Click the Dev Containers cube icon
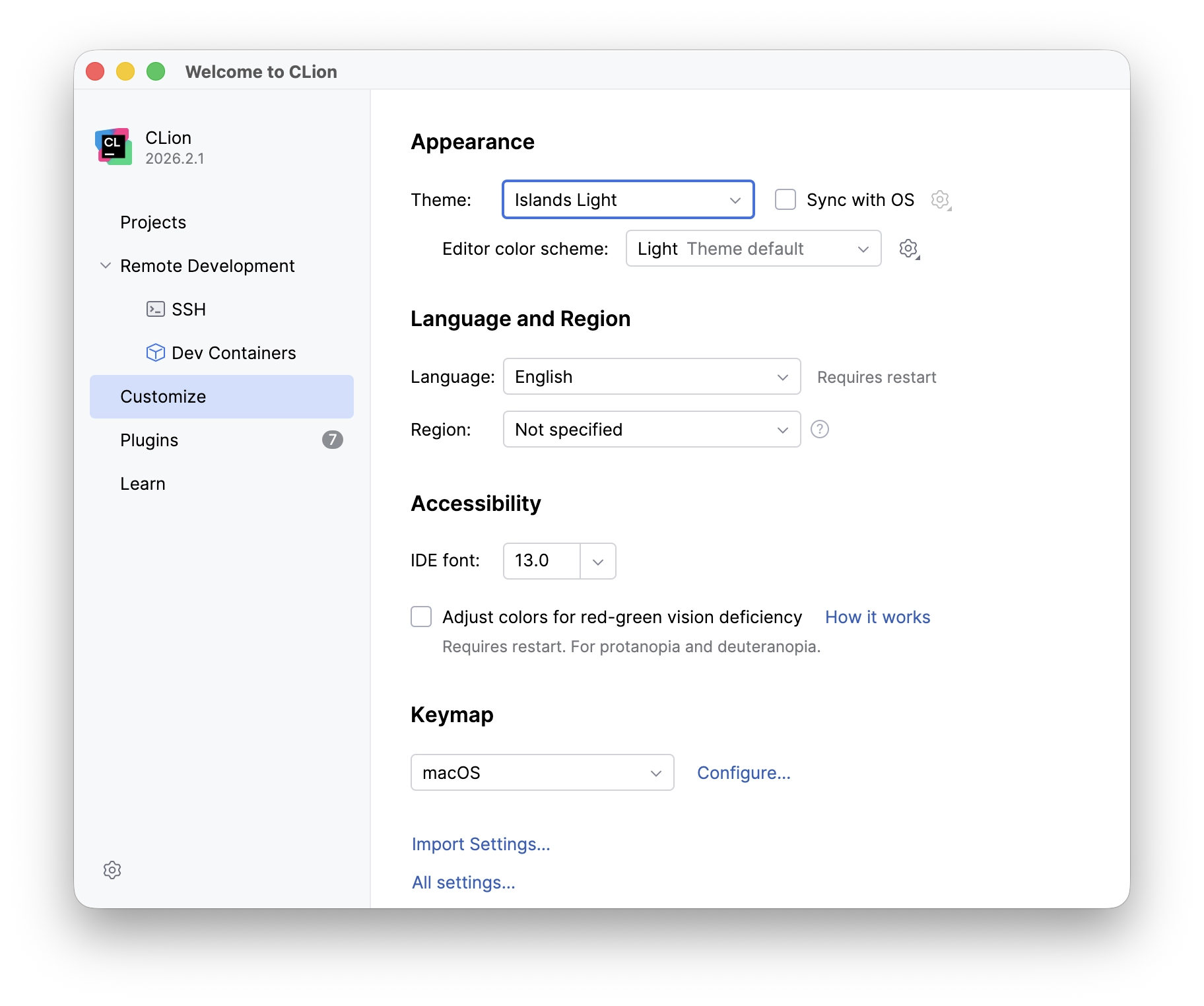The width and height of the screenshot is (1204, 1006). (x=156, y=352)
